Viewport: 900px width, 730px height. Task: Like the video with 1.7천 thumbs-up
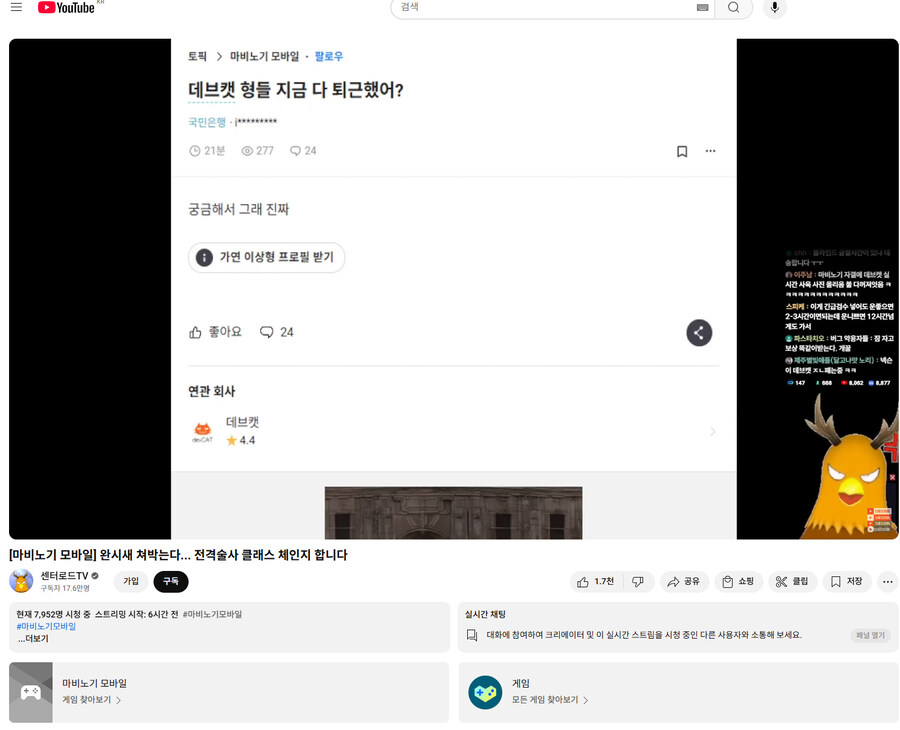coord(596,582)
